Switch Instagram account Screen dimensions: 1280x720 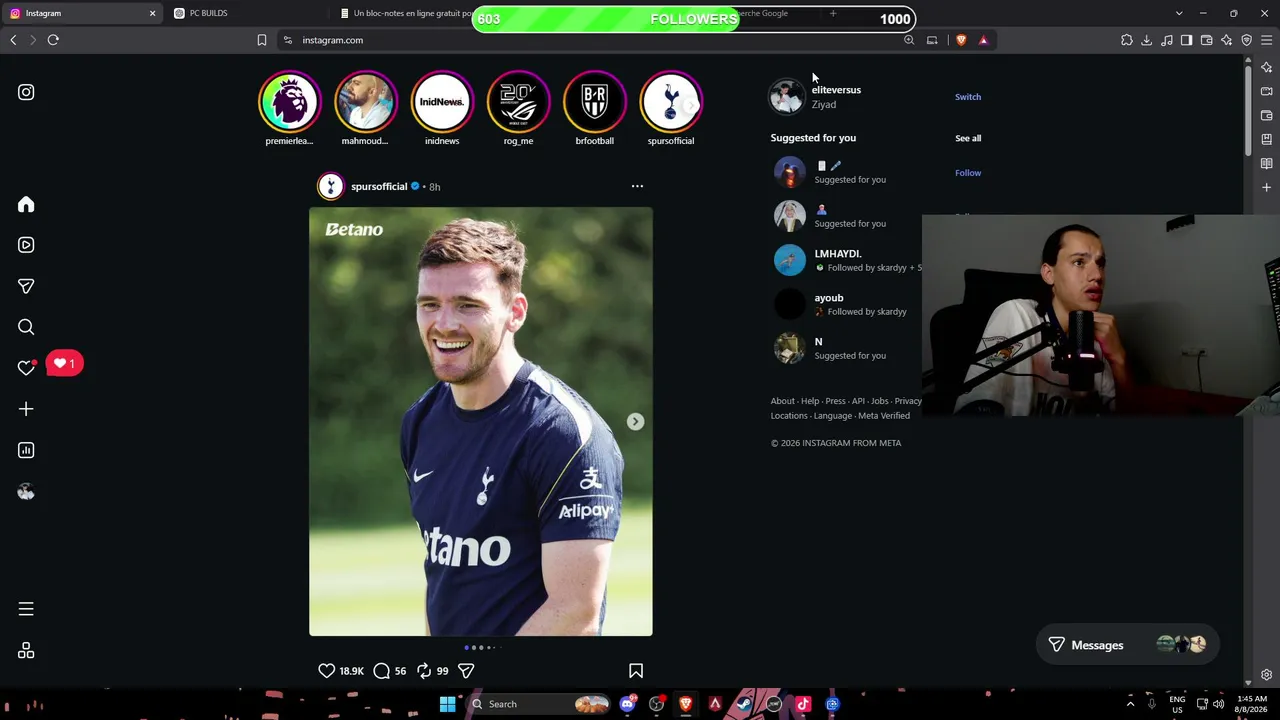click(x=968, y=97)
